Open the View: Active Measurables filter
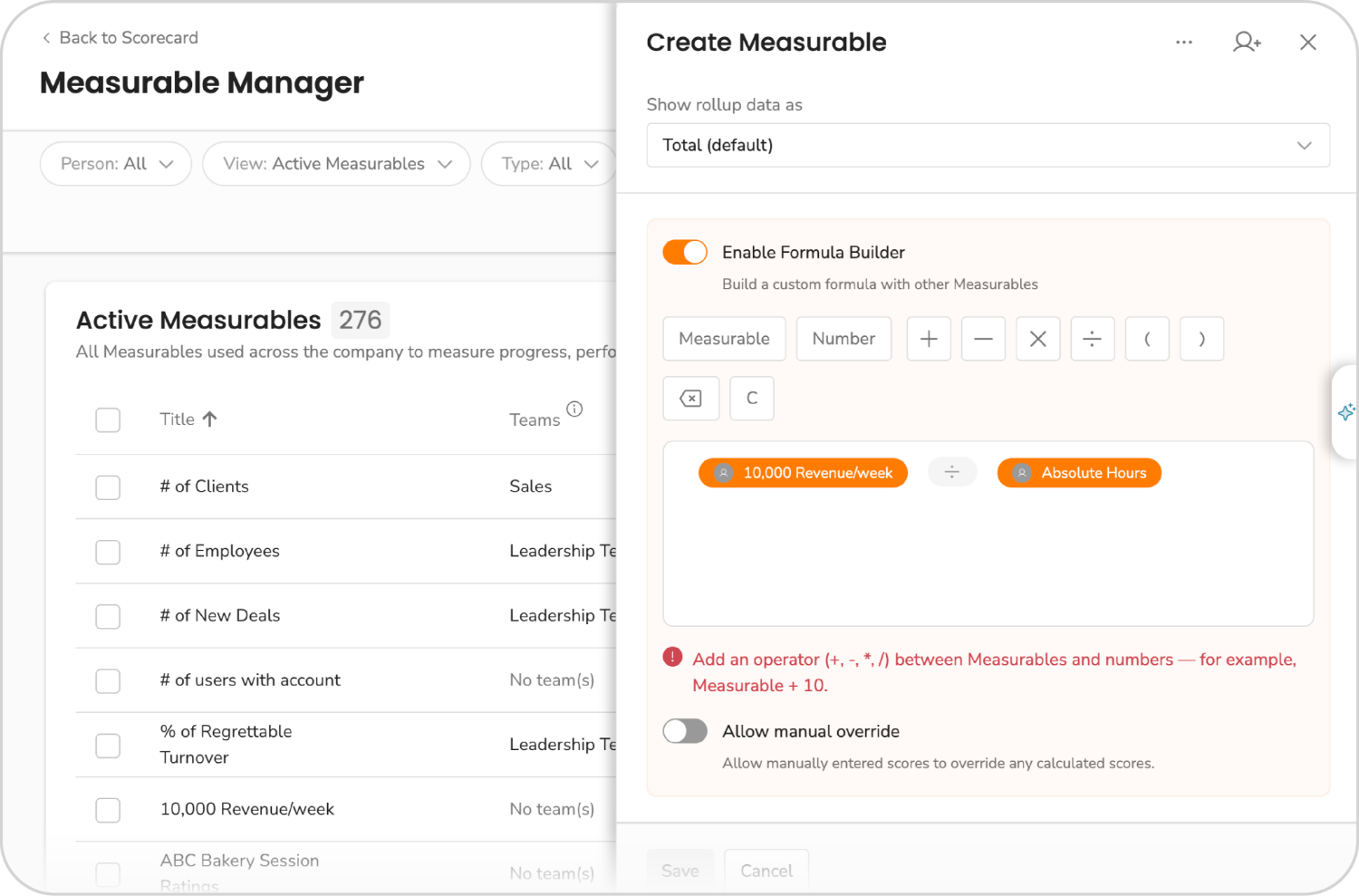Image resolution: width=1359 pixels, height=896 pixels. (x=336, y=164)
